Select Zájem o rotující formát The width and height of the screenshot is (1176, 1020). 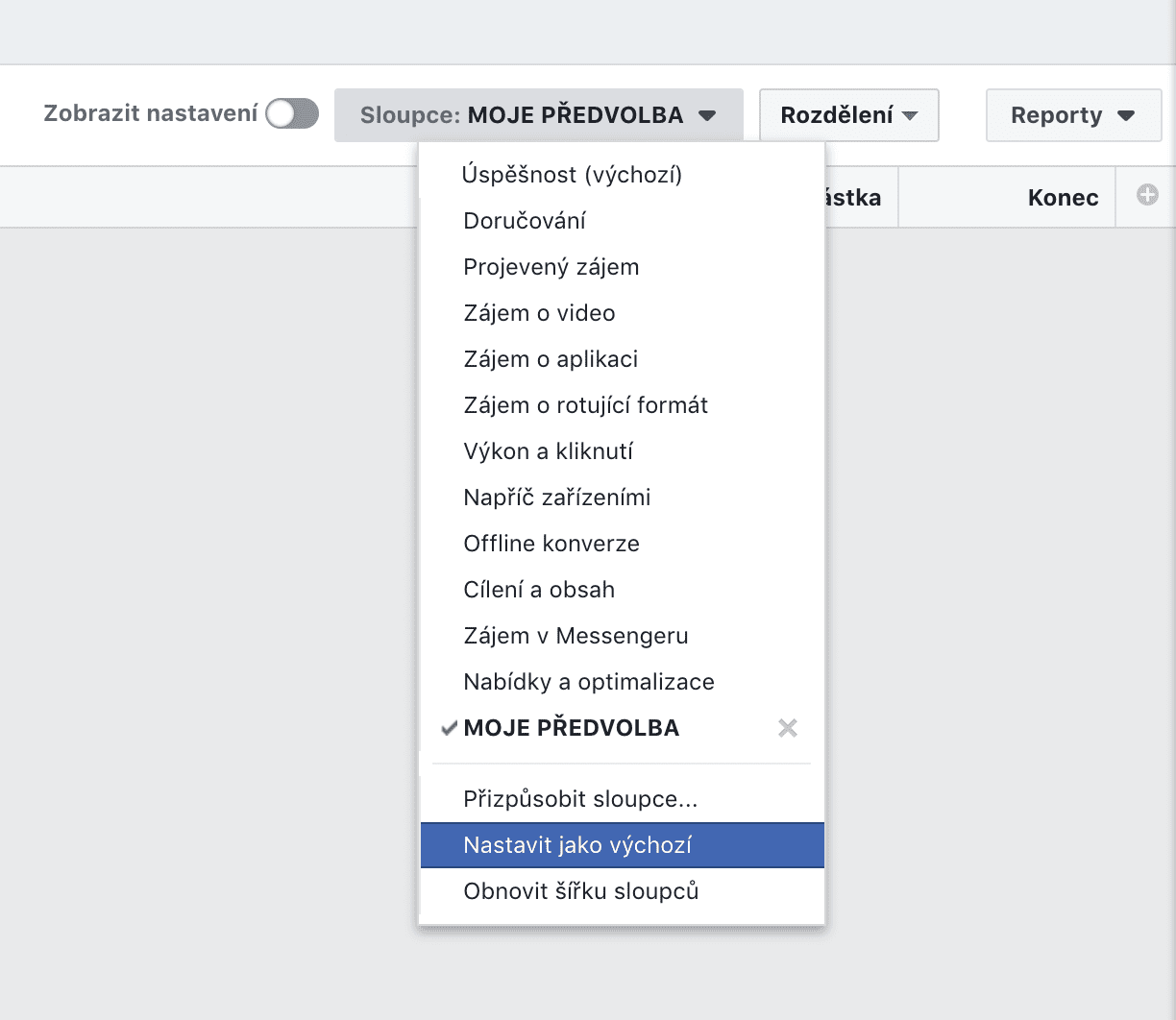[x=585, y=405]
